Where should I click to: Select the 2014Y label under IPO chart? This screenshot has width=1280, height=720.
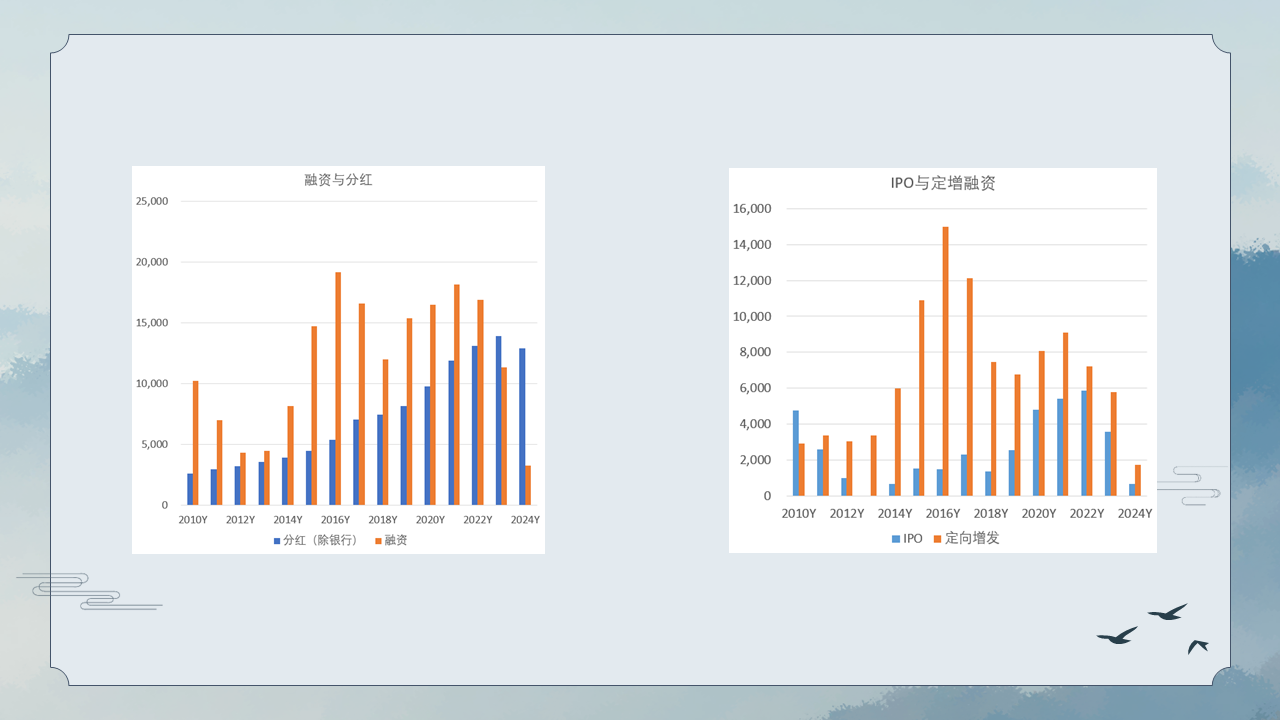coord(895,514)
